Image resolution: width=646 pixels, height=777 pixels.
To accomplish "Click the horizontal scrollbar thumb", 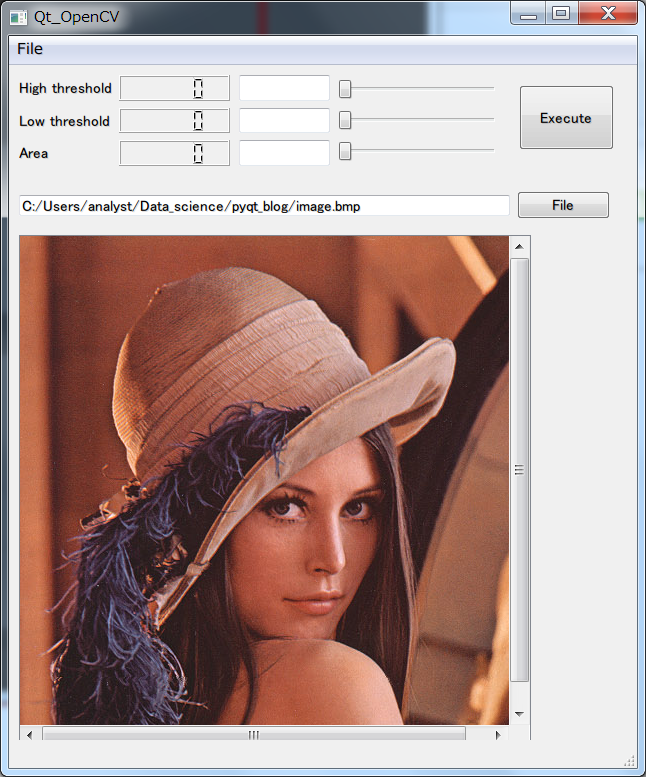I will click(254, 735).
